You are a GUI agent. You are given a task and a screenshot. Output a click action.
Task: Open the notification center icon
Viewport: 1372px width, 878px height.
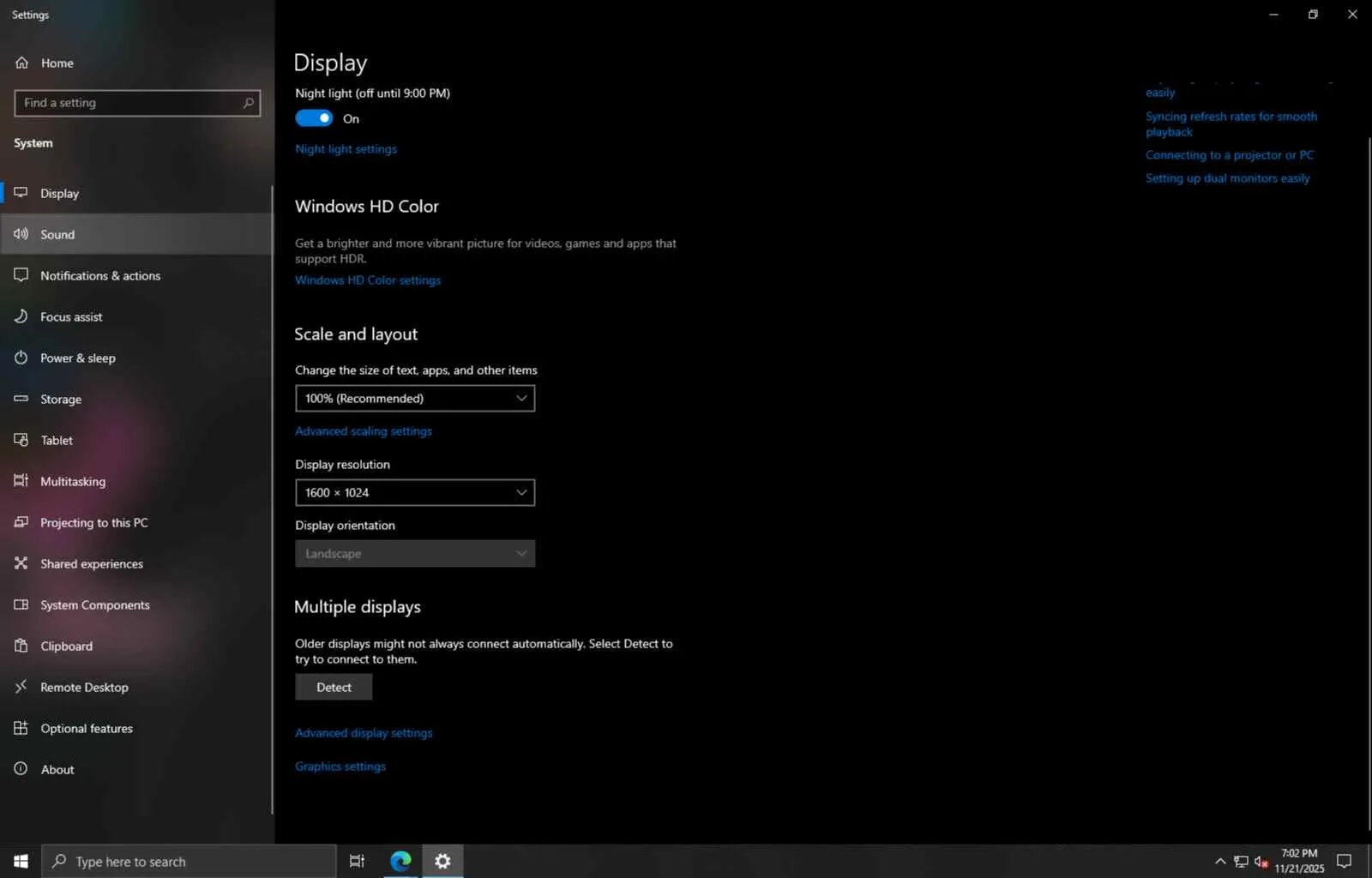click(1345, 861)
